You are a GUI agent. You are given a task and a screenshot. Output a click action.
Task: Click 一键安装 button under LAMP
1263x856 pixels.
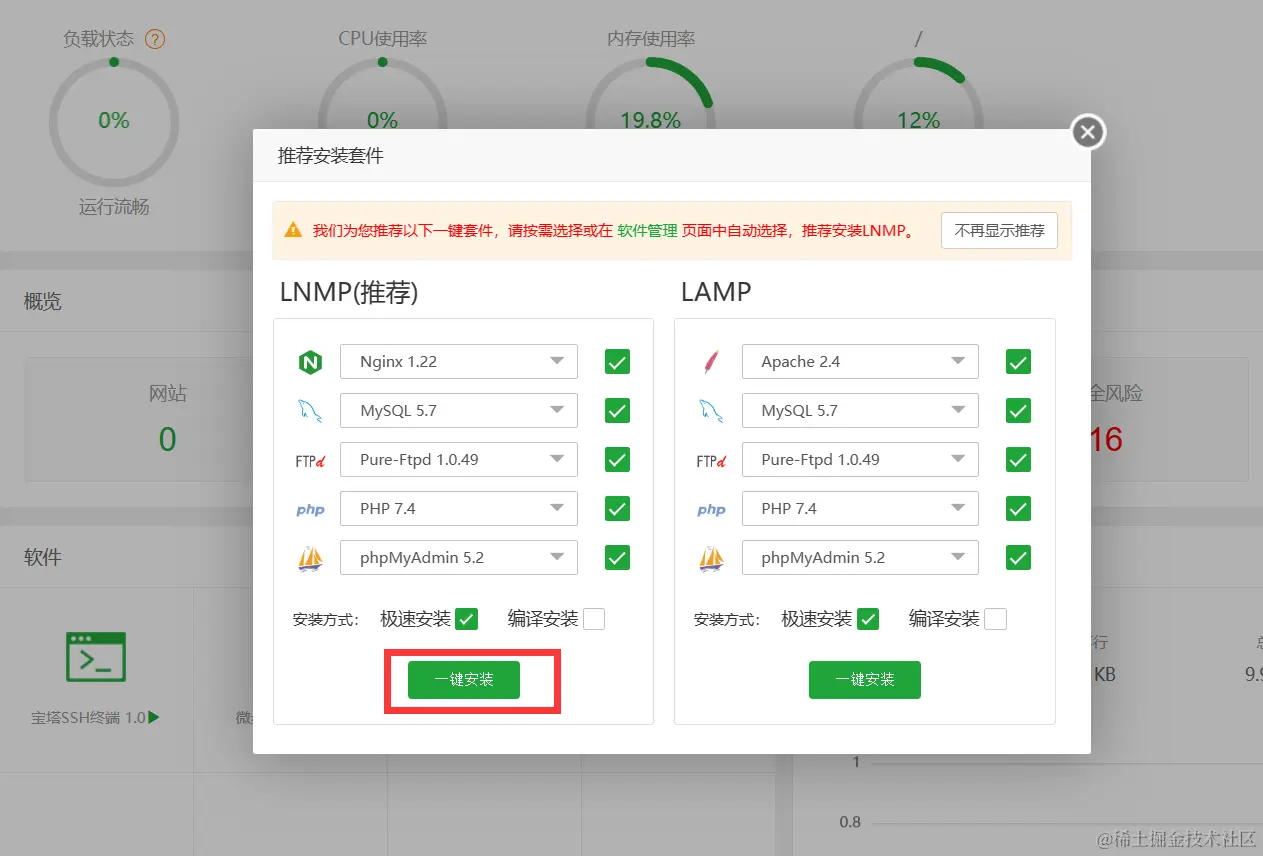(x=865, y=680)
